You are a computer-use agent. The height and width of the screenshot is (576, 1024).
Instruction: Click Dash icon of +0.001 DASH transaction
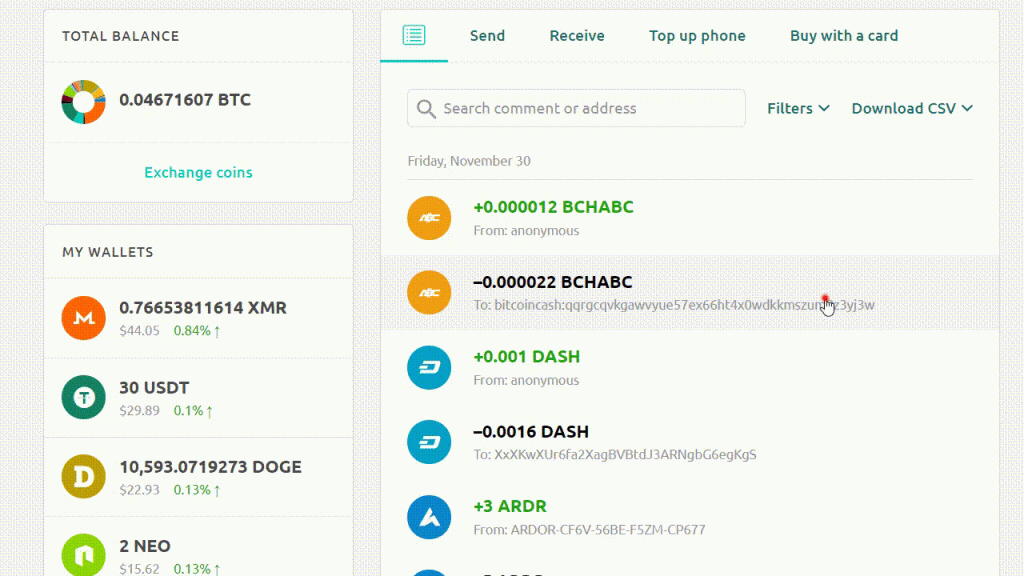tap(429, 368)
